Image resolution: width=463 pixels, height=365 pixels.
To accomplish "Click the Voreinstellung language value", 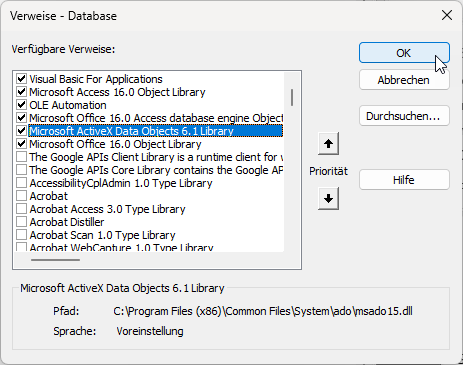I will 150,331.
